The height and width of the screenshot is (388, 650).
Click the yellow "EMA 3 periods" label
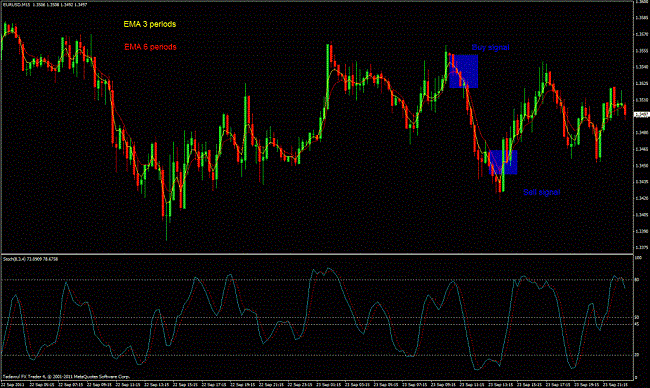(150, 24)
